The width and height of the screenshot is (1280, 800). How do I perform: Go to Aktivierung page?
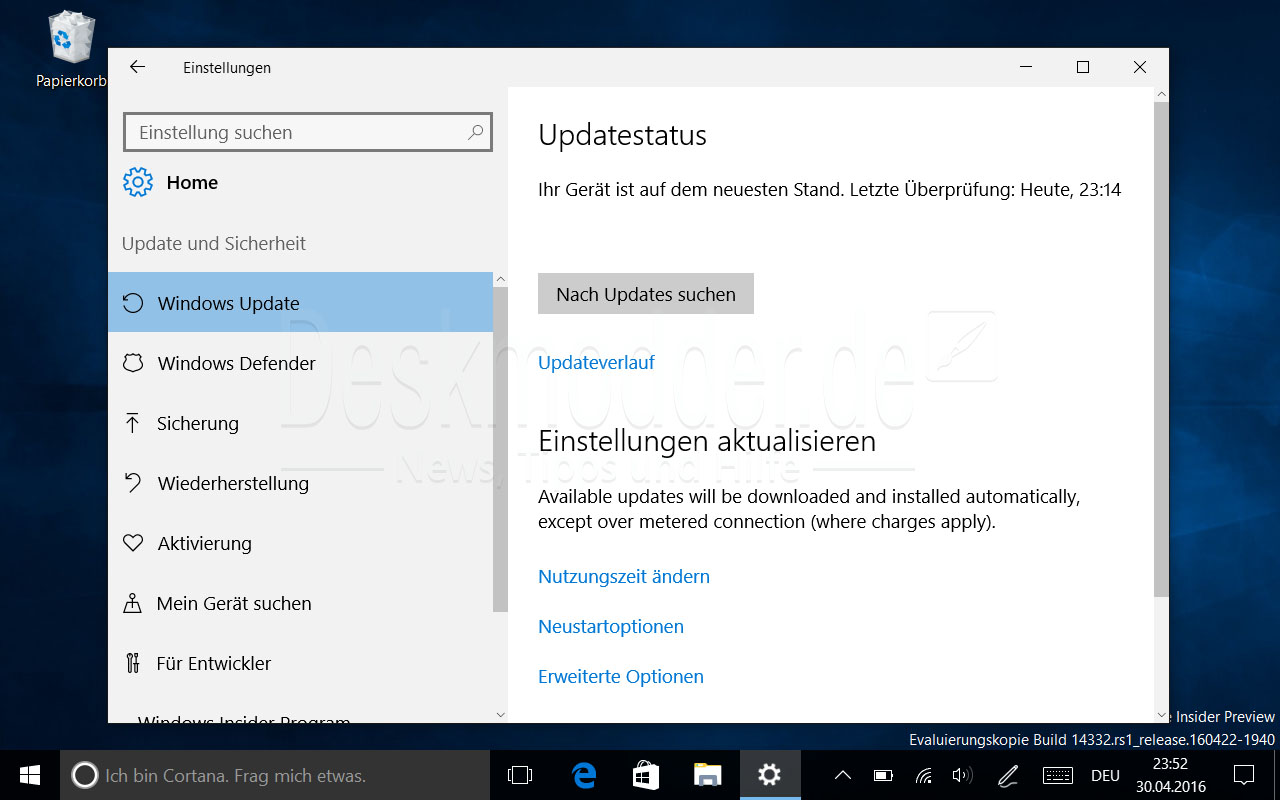tap(204, 543)
